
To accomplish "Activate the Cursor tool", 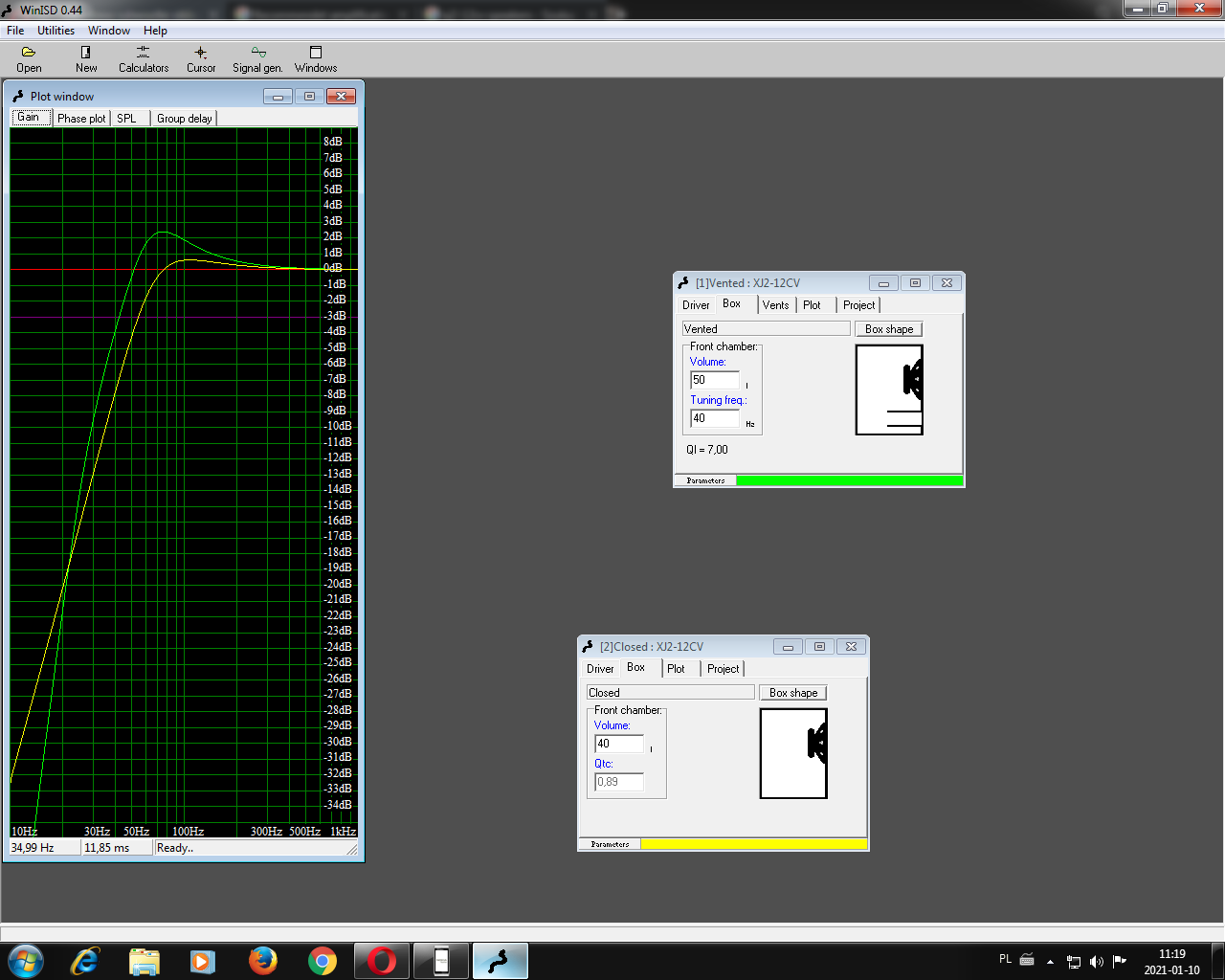I will click(x=201, y=58).
